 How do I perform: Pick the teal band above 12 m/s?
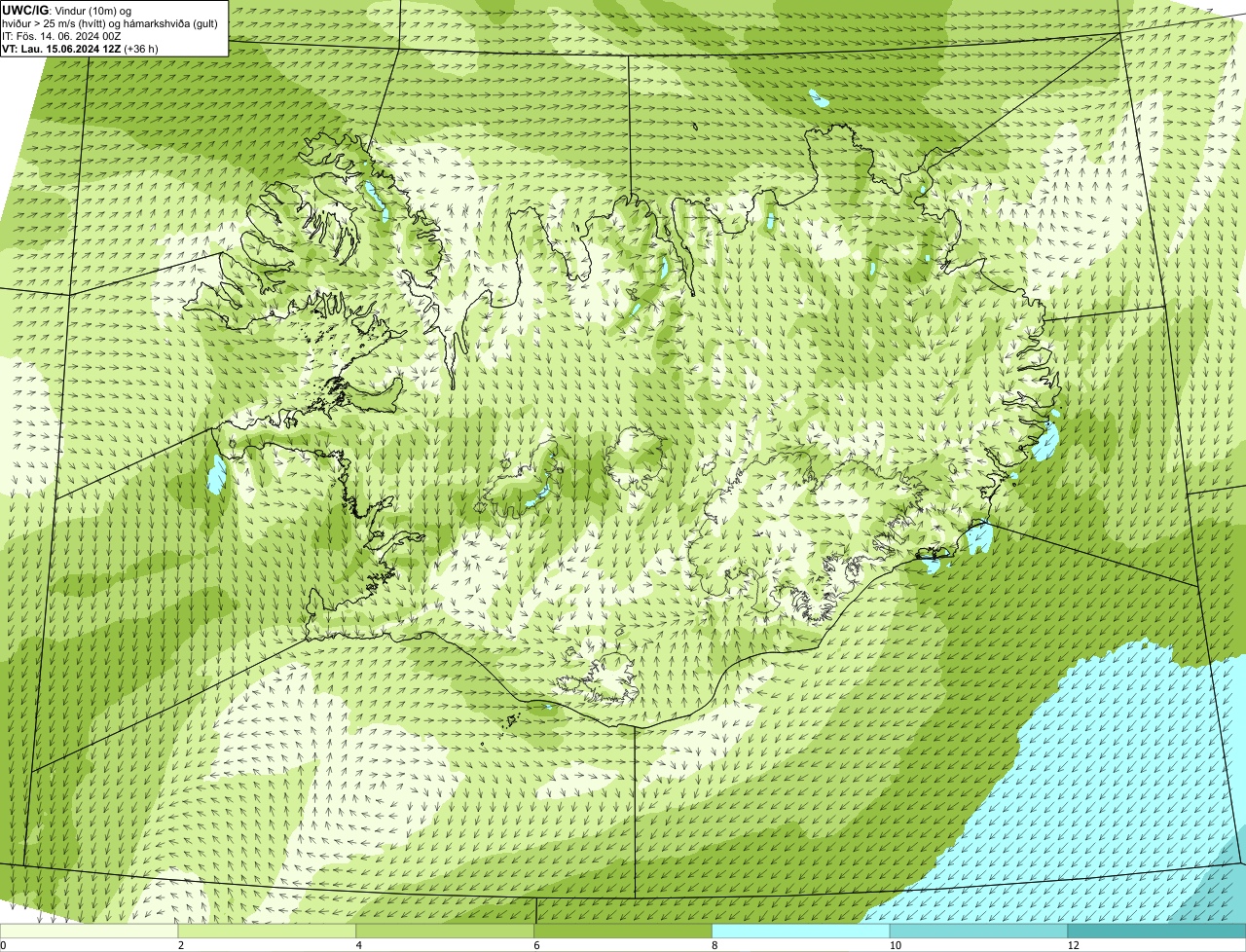[1156, 932]
